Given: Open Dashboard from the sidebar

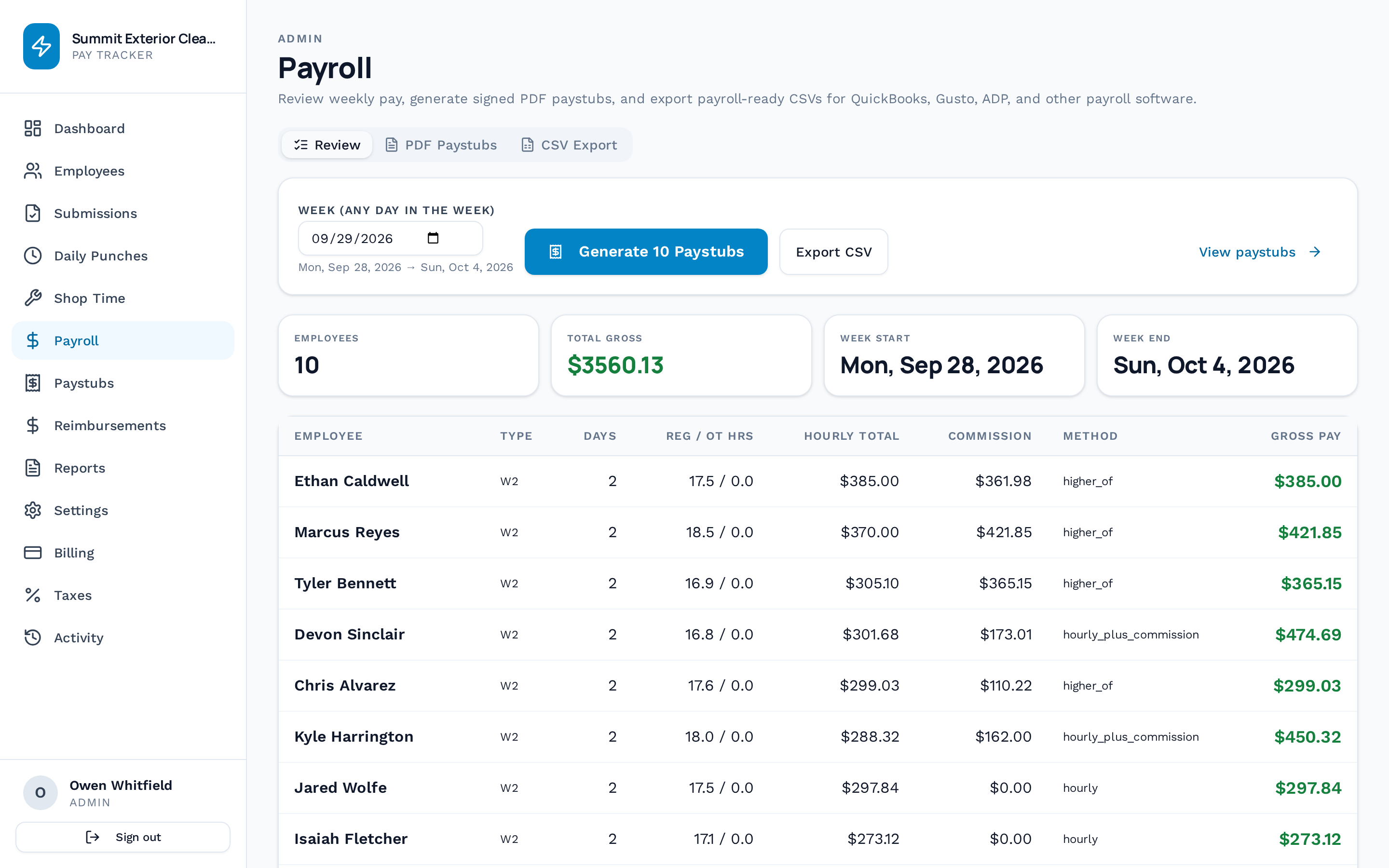Looking at the screenshot, I should 123,128.
